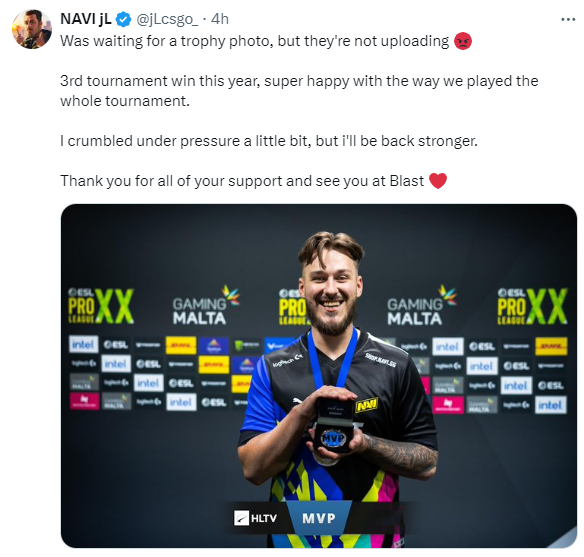
Task: Click the pink sponsor logo on left backdrop
Action: click(84, 401)
